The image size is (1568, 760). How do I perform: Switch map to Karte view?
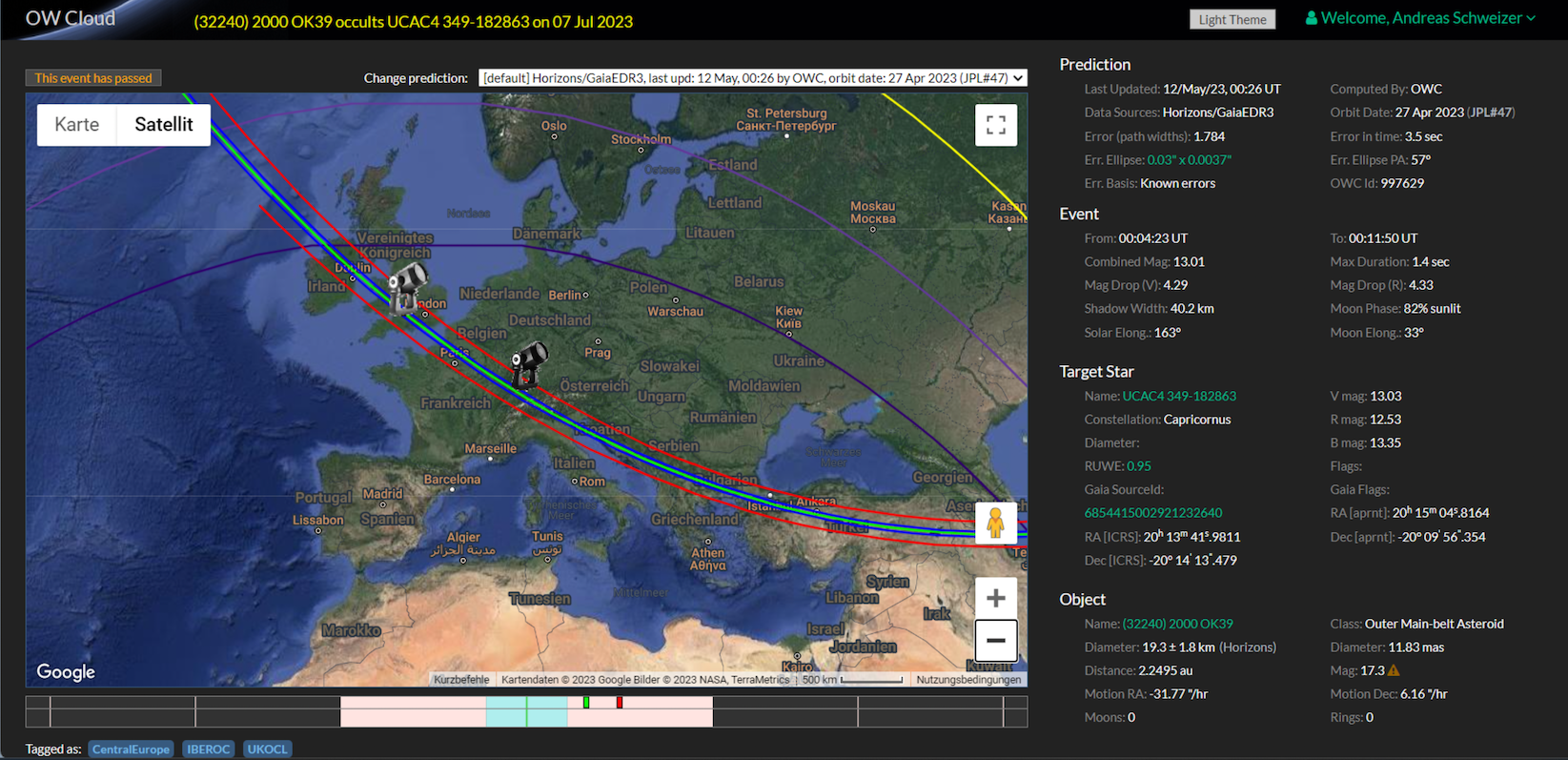click(77, 125)
